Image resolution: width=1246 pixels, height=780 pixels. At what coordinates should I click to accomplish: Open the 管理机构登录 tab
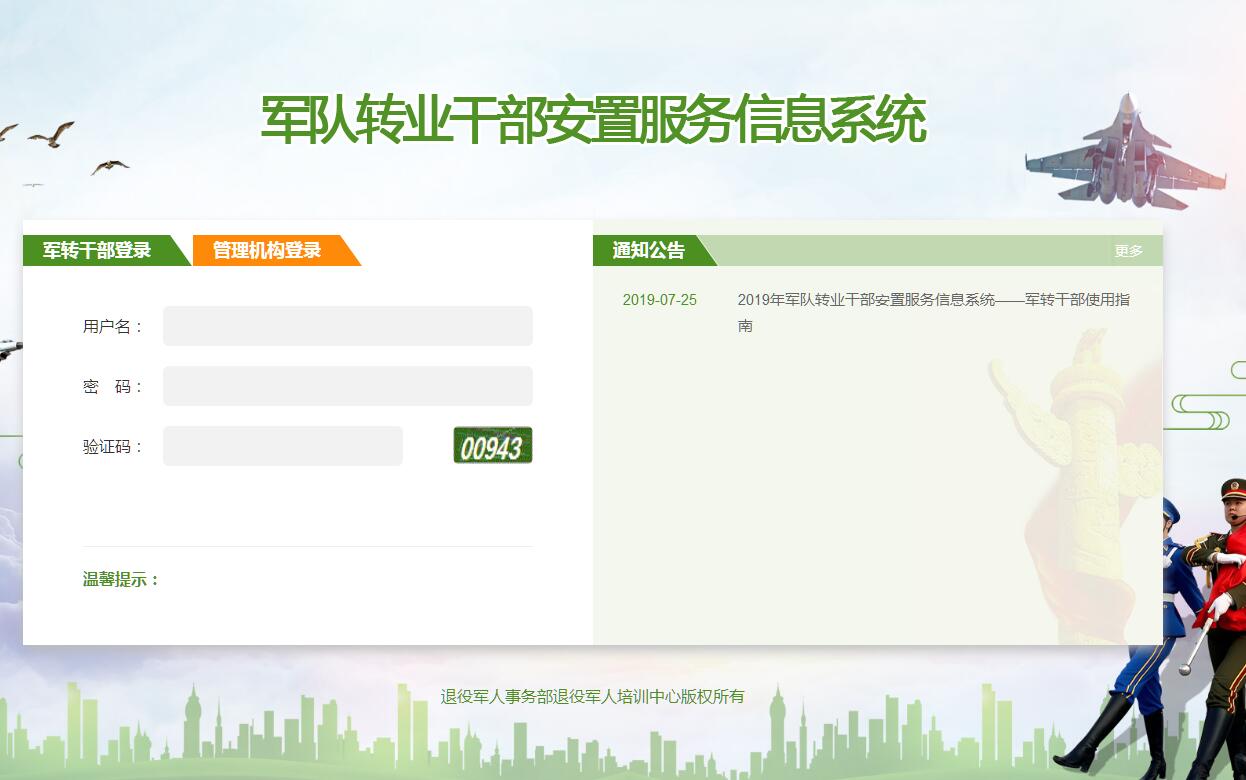pos(267,250)
